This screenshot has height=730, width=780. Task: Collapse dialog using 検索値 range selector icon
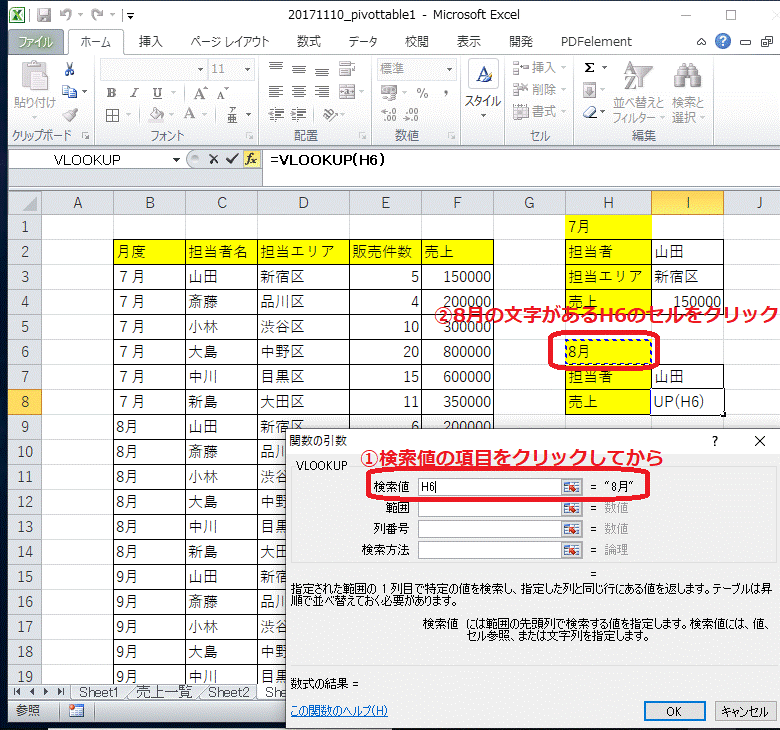coord(571,487)
